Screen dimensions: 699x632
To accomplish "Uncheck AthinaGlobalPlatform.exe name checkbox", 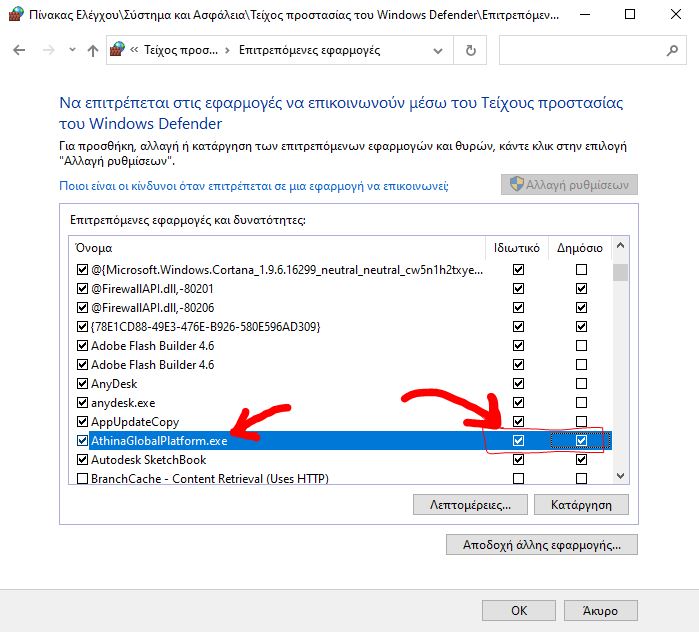I will (82, 441).
